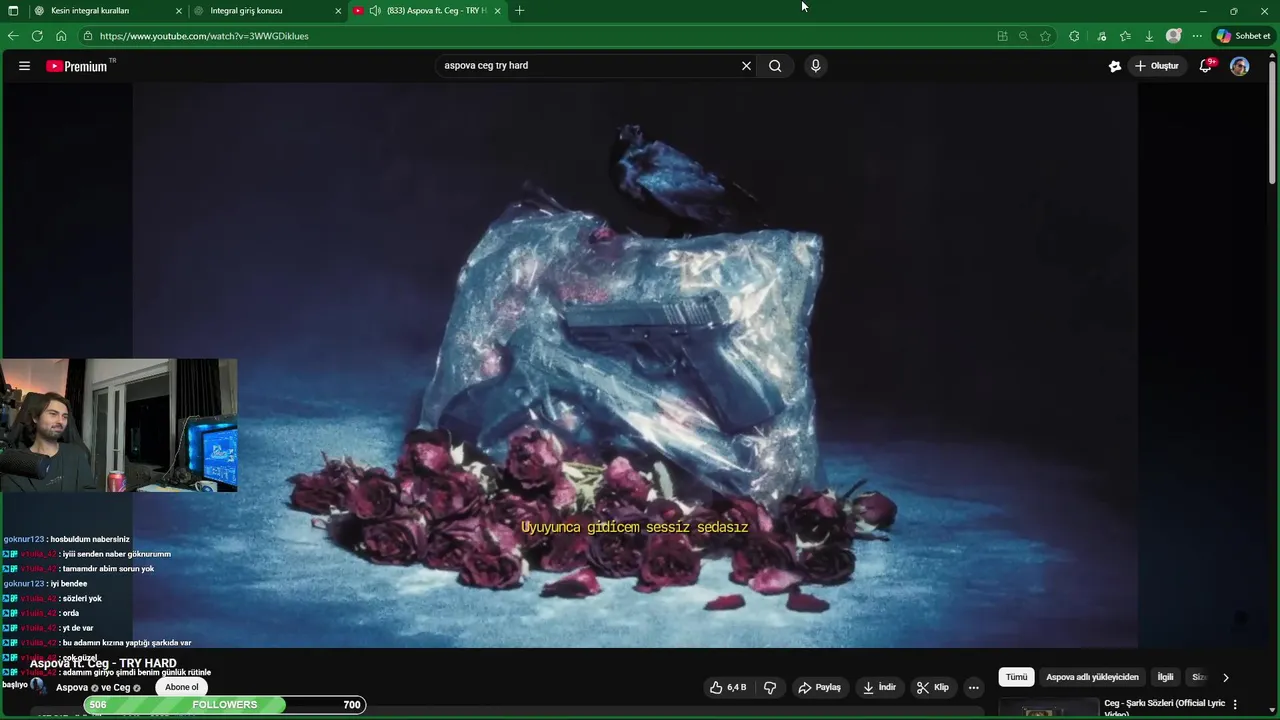Image resolution: width=1280 pixels, height=720 pixels.
Task: Open more actions three-dot menu under video
Action: (x=974, y=687)
